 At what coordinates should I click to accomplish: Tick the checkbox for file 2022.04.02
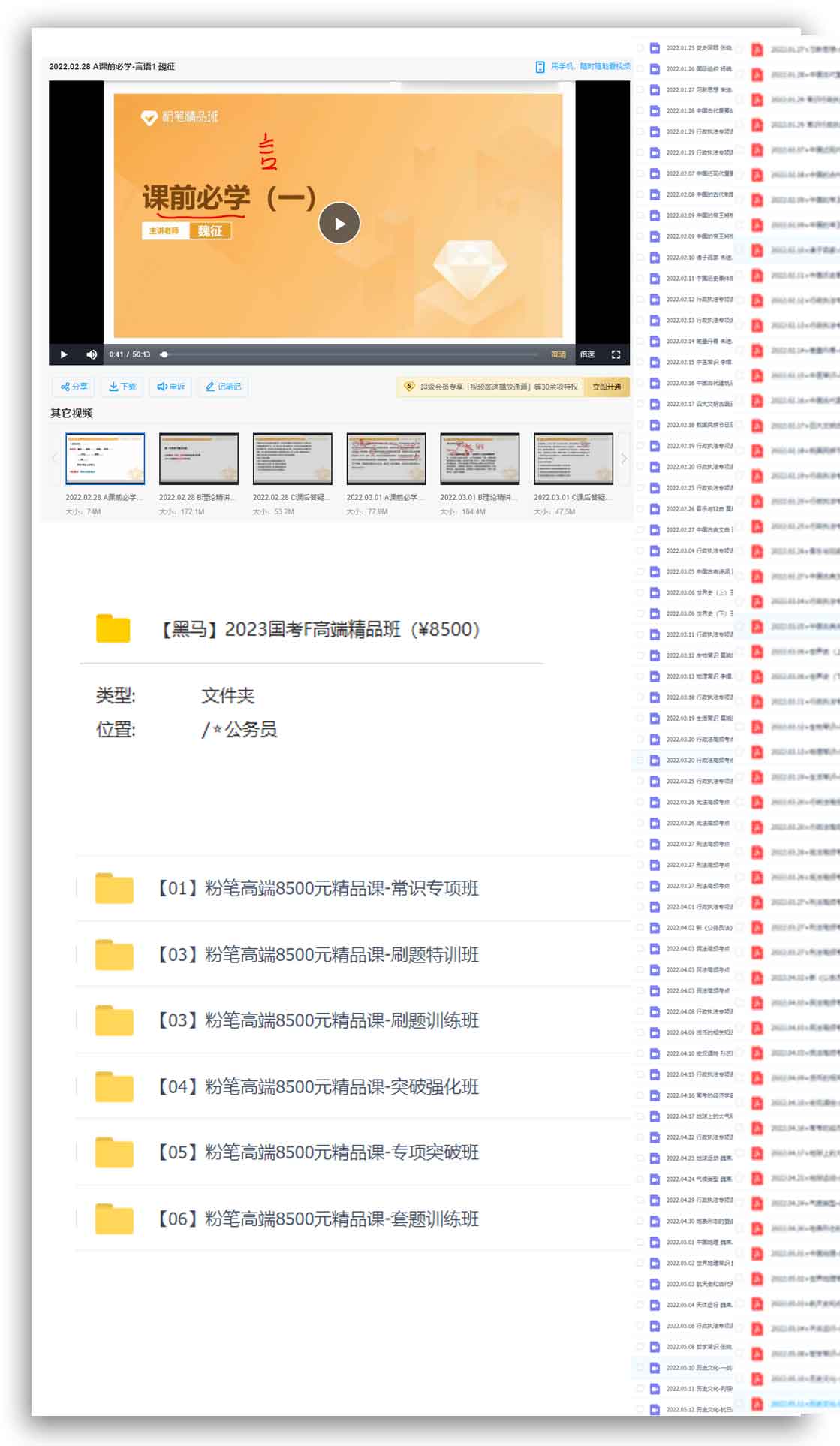[x=640, y=928]
